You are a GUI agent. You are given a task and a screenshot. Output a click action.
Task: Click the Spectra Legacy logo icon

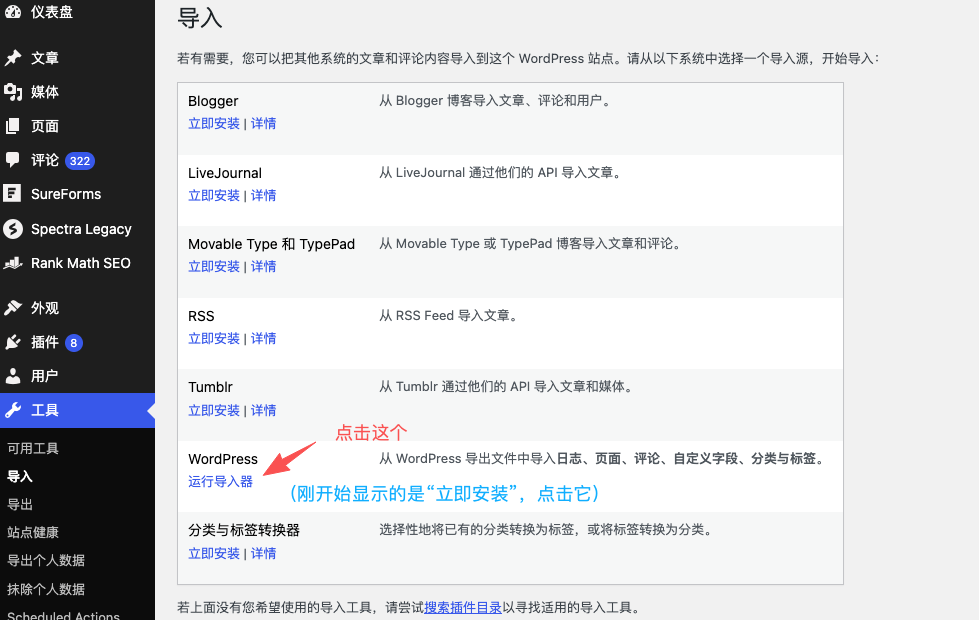[12, 229]
